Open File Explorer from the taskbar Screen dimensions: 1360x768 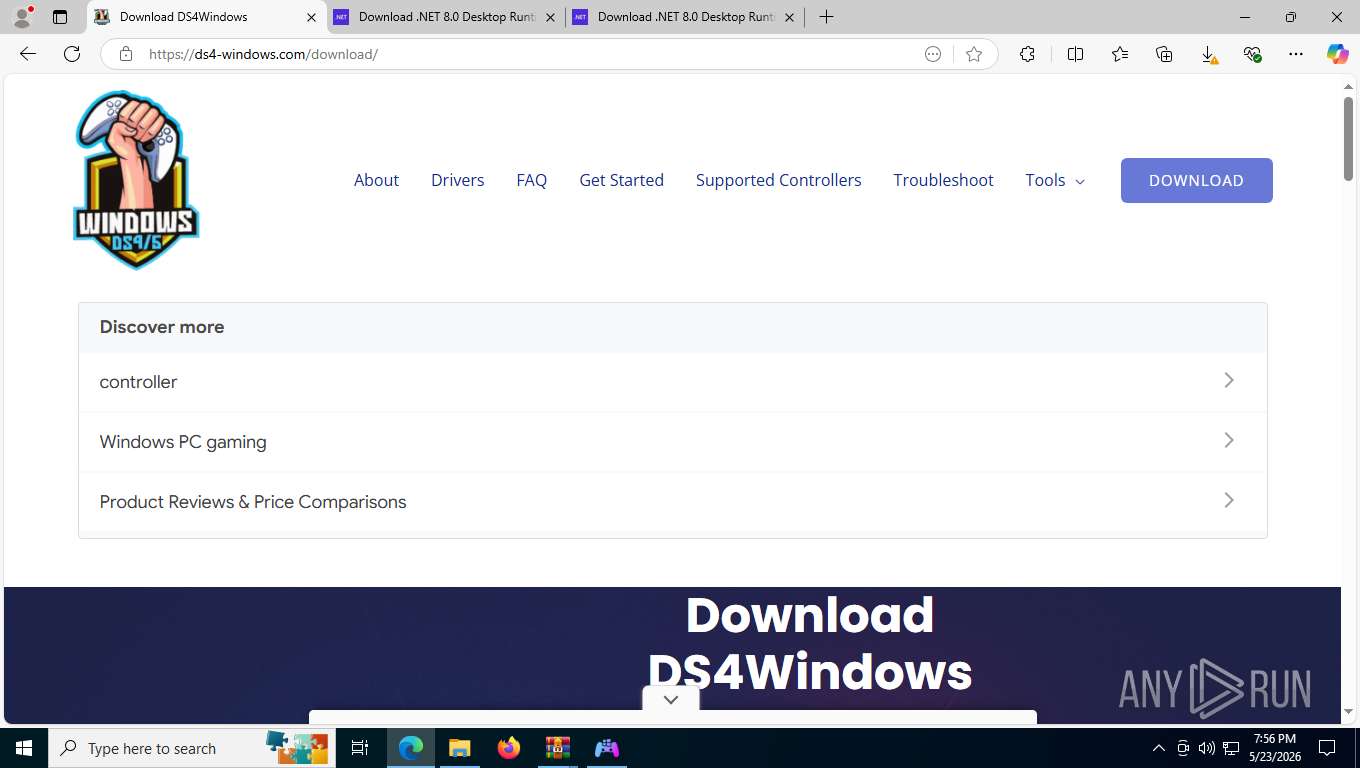pyautogui.click(x=459, y=748)
